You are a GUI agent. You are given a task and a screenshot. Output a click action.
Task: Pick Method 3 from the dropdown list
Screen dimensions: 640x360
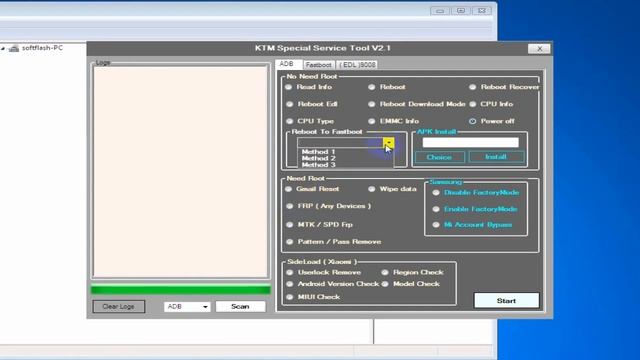[x=318, y=164]
